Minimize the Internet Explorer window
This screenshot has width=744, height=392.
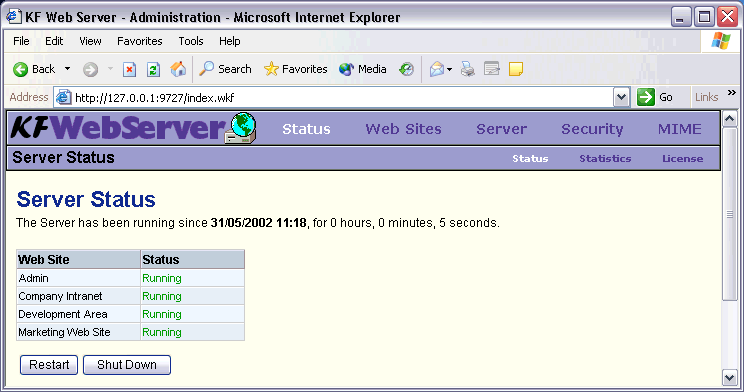(680, 18)
